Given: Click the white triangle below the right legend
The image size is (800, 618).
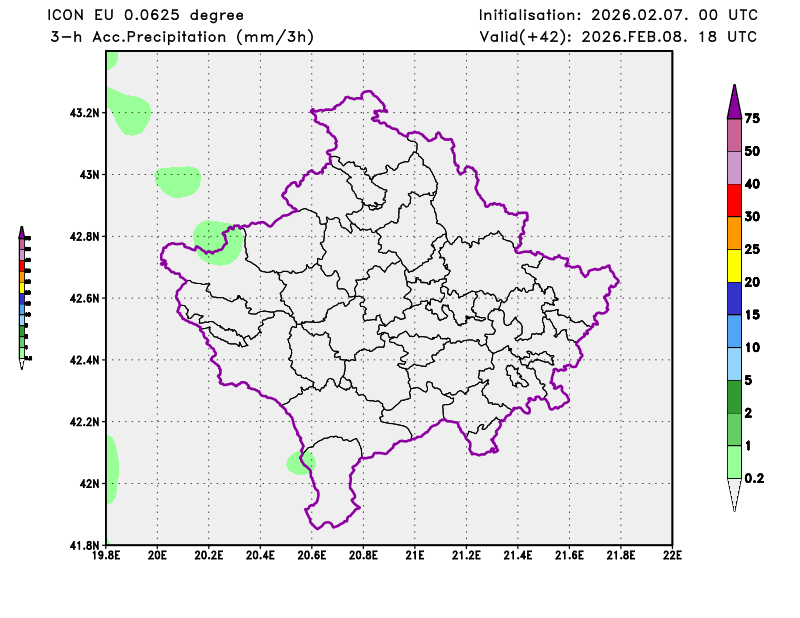Looking at the screenshot, I should pos(734,494).
